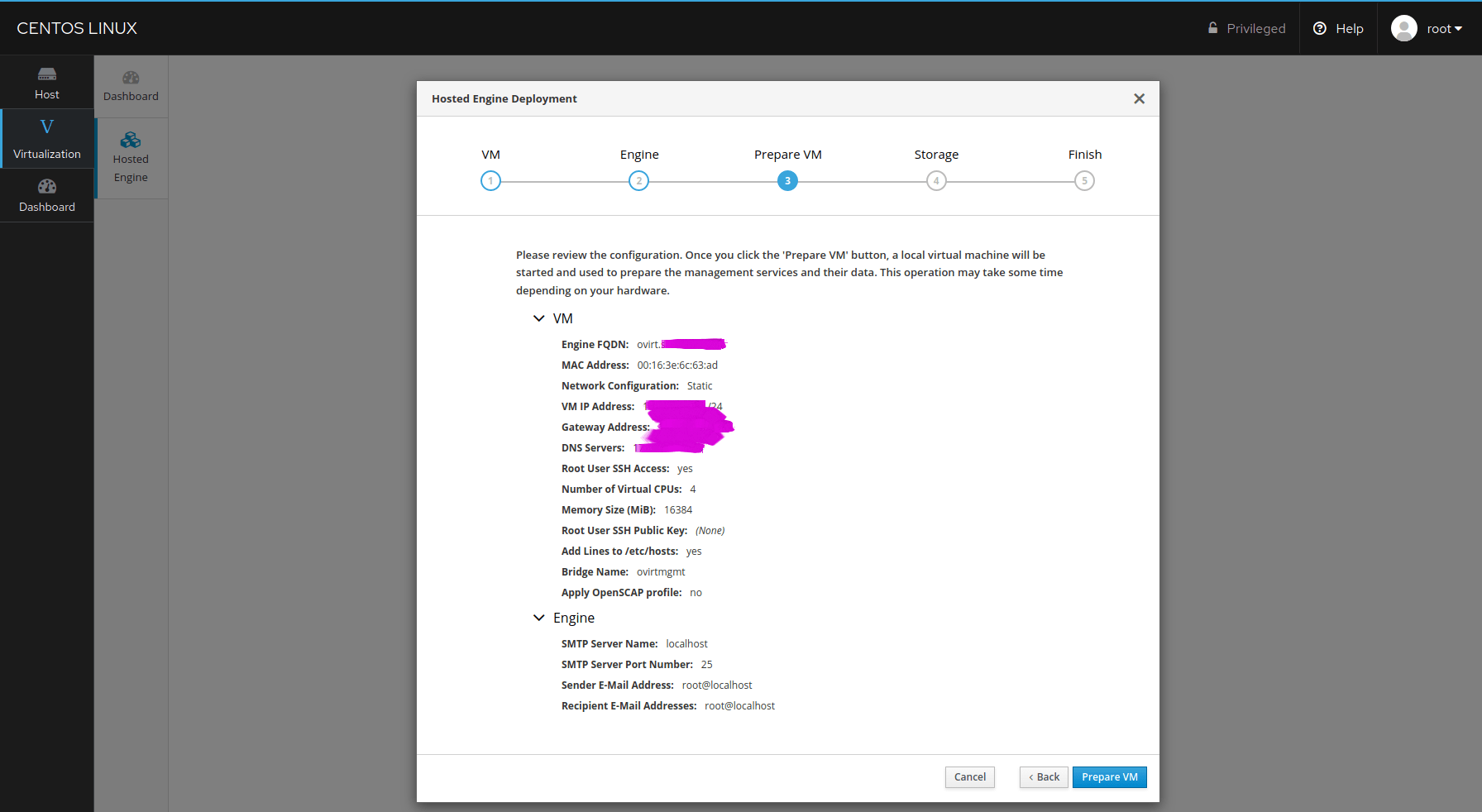Click the CENTOS LINUX brand label
This screenshot has height=812, width=1482.
(76, 27)
